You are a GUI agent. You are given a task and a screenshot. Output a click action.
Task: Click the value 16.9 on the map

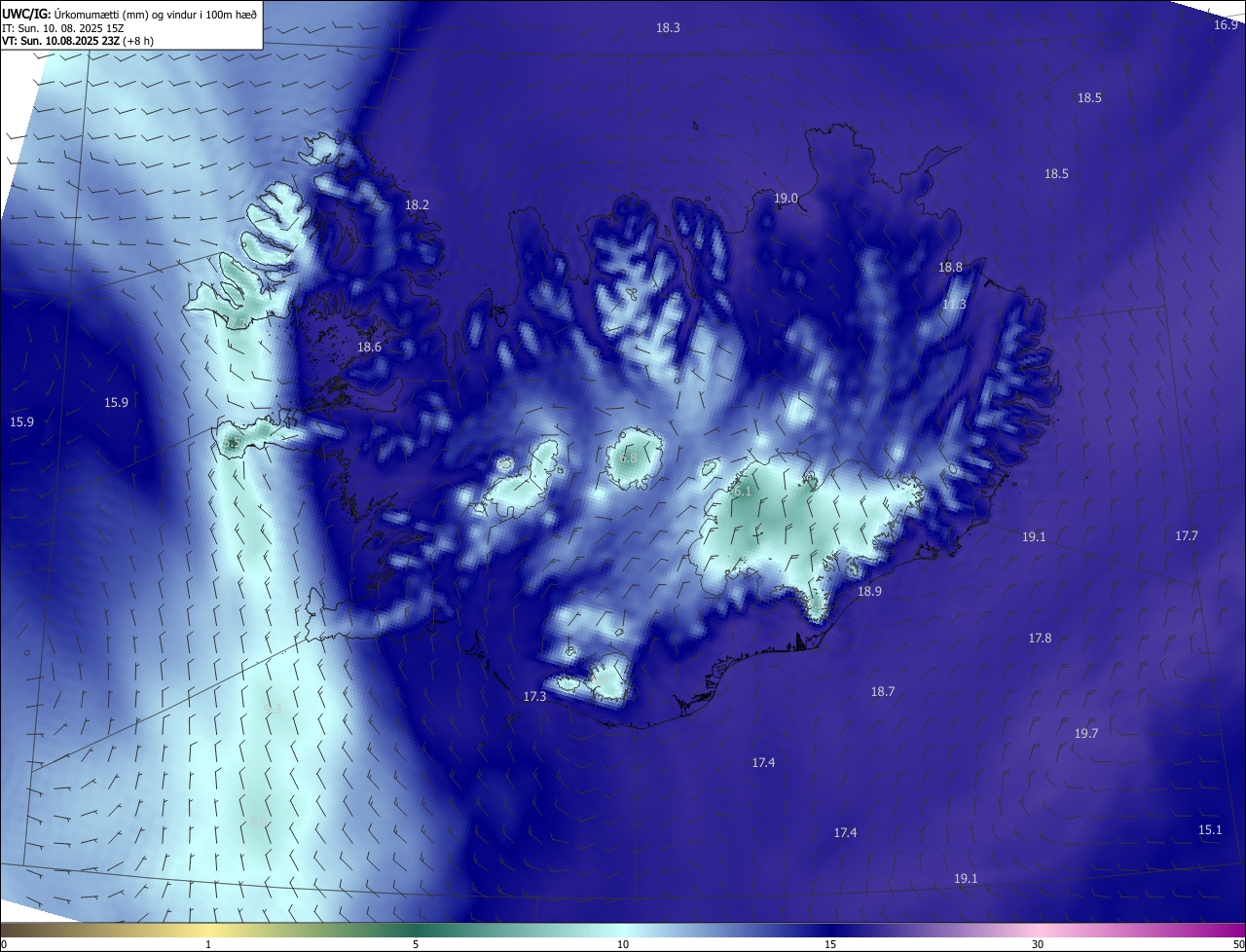tap(1226, 25)
